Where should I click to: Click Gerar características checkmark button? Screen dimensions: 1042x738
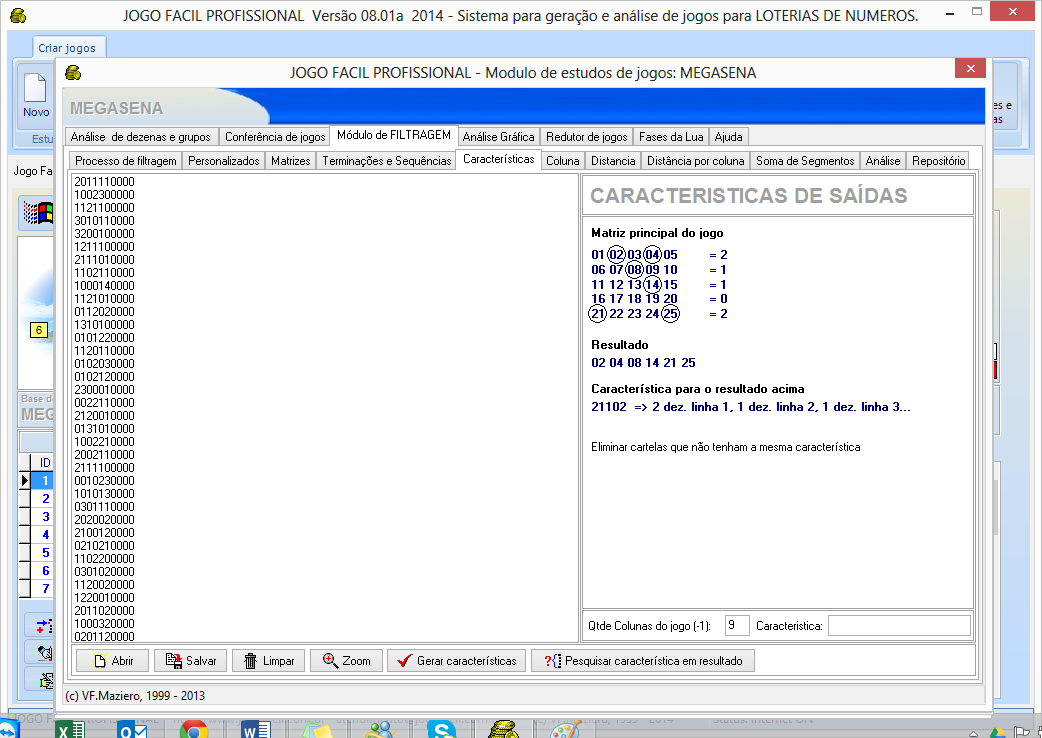tap(456, 661)
